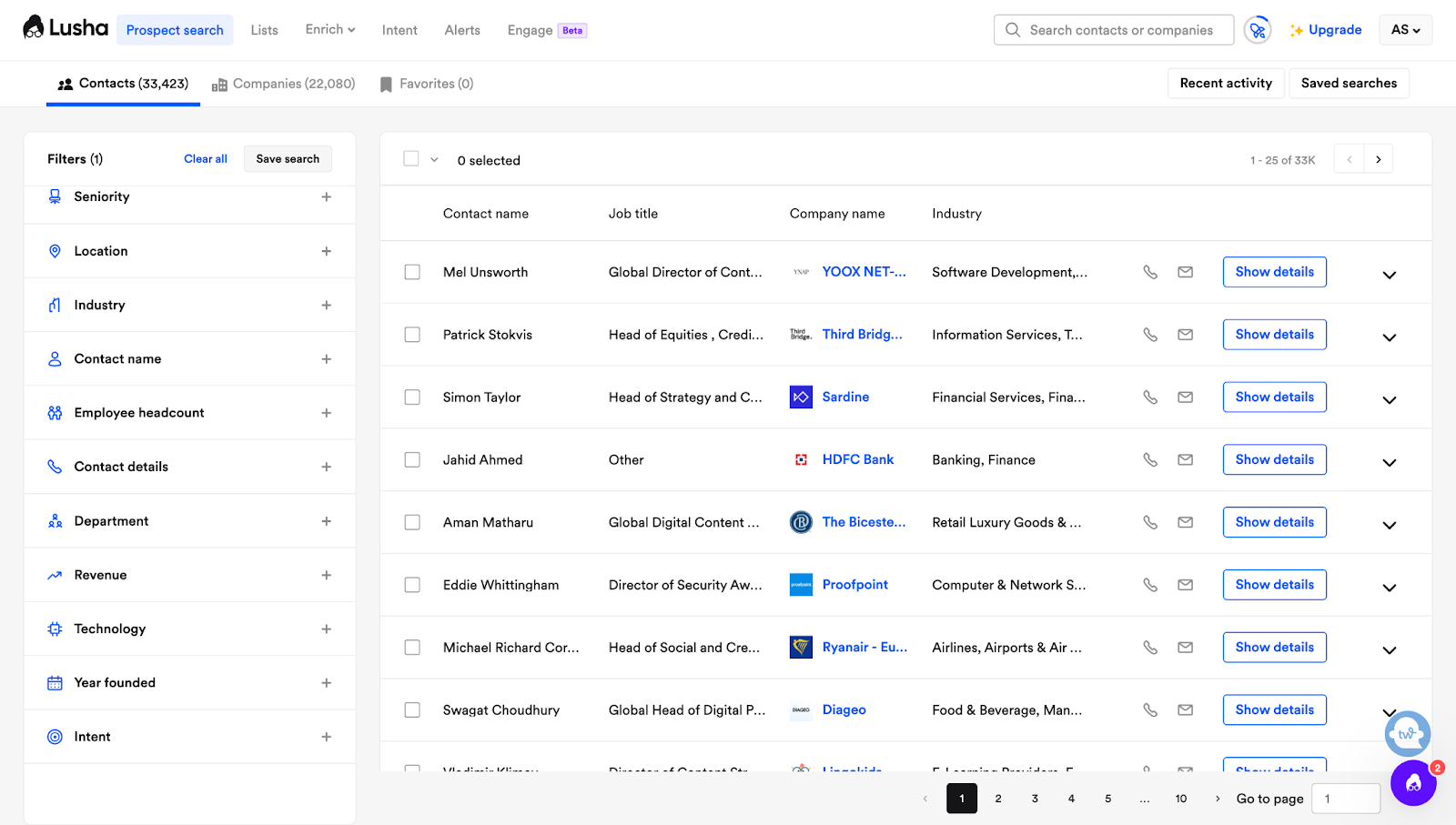The image size is (1456, 825).
Task: Click the Ryanair company logo
Action: click(801, 648)
